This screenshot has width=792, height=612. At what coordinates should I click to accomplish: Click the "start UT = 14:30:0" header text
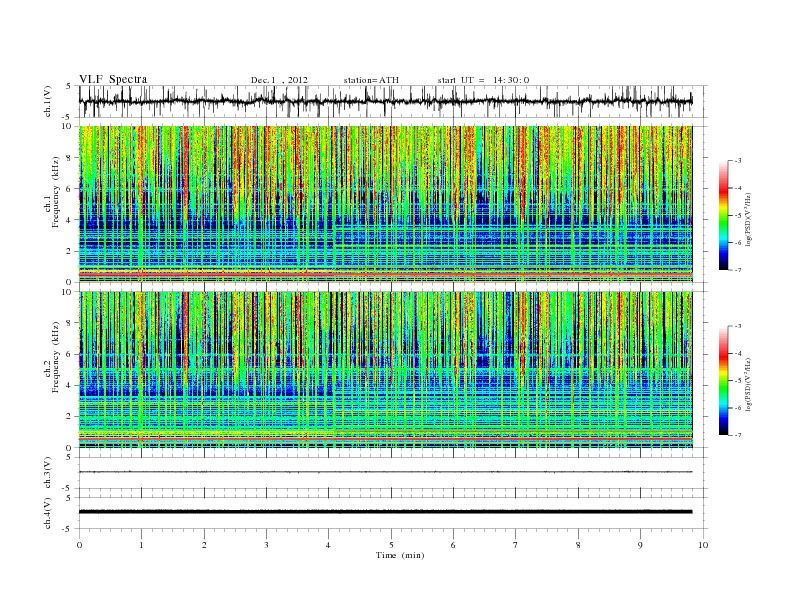pos(483,80)
